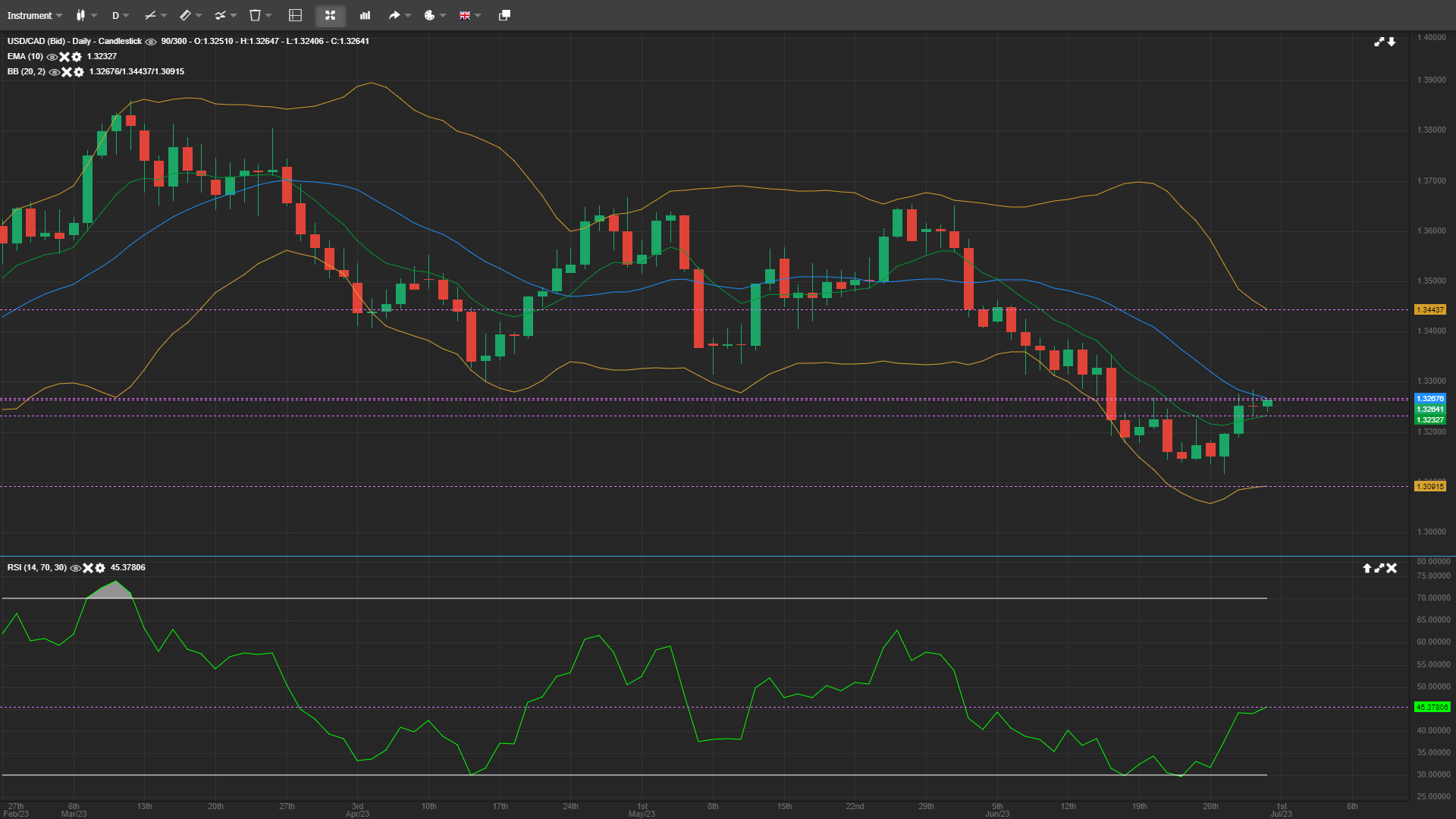Toggle the fullscreen arrows button
1456x819 pixels.
click(x=330, y=15)
